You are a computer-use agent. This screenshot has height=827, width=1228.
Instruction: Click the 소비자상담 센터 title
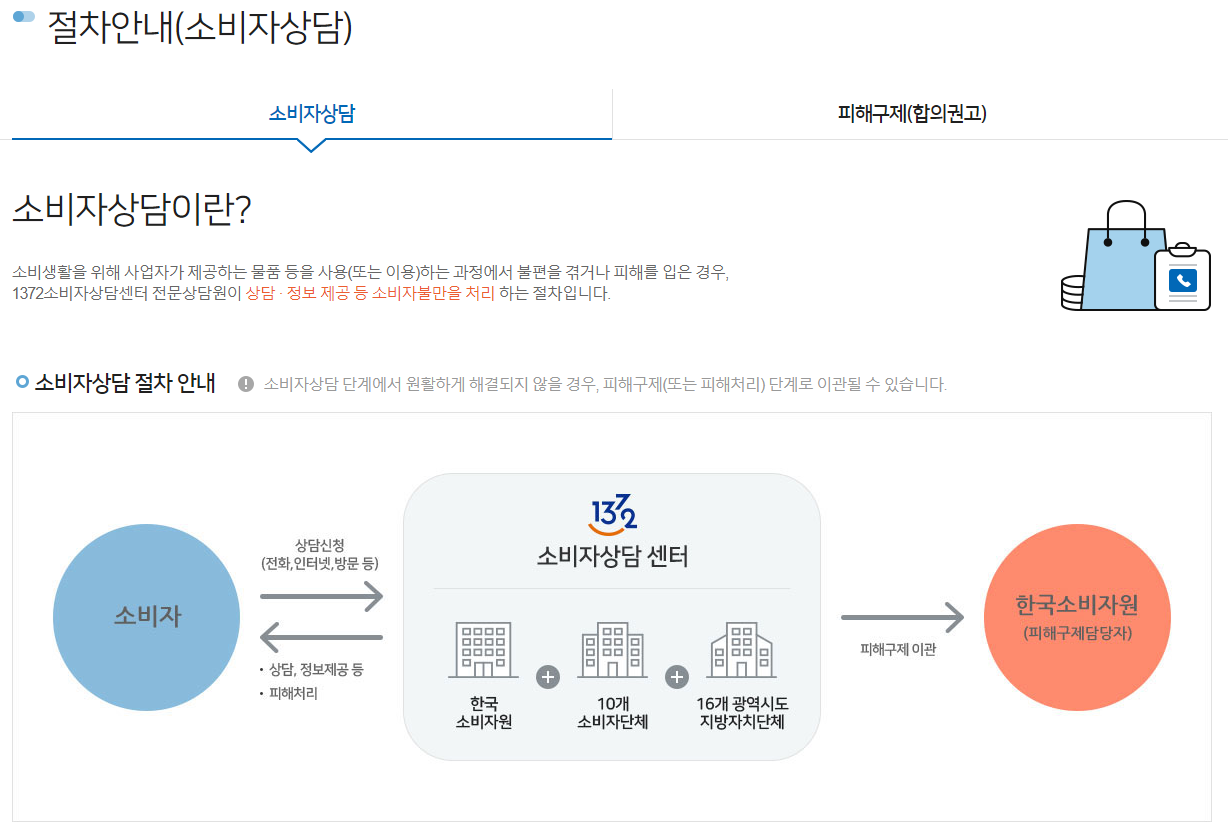coord(612,556)
